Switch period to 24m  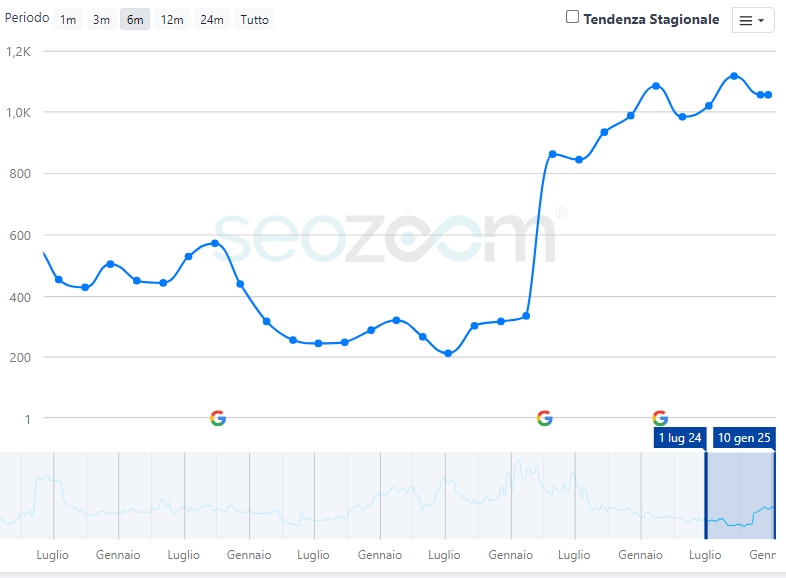[x=212, y=20]
